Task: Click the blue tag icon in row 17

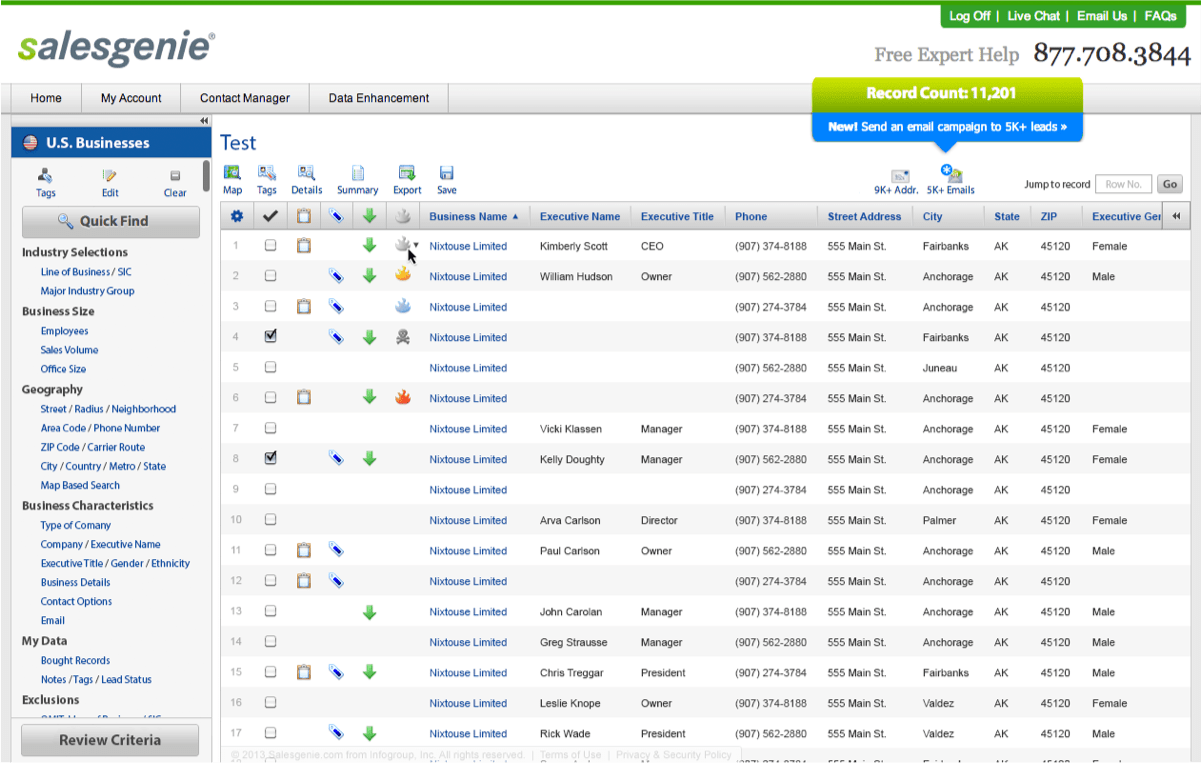Action: click(x=336, y=733)
